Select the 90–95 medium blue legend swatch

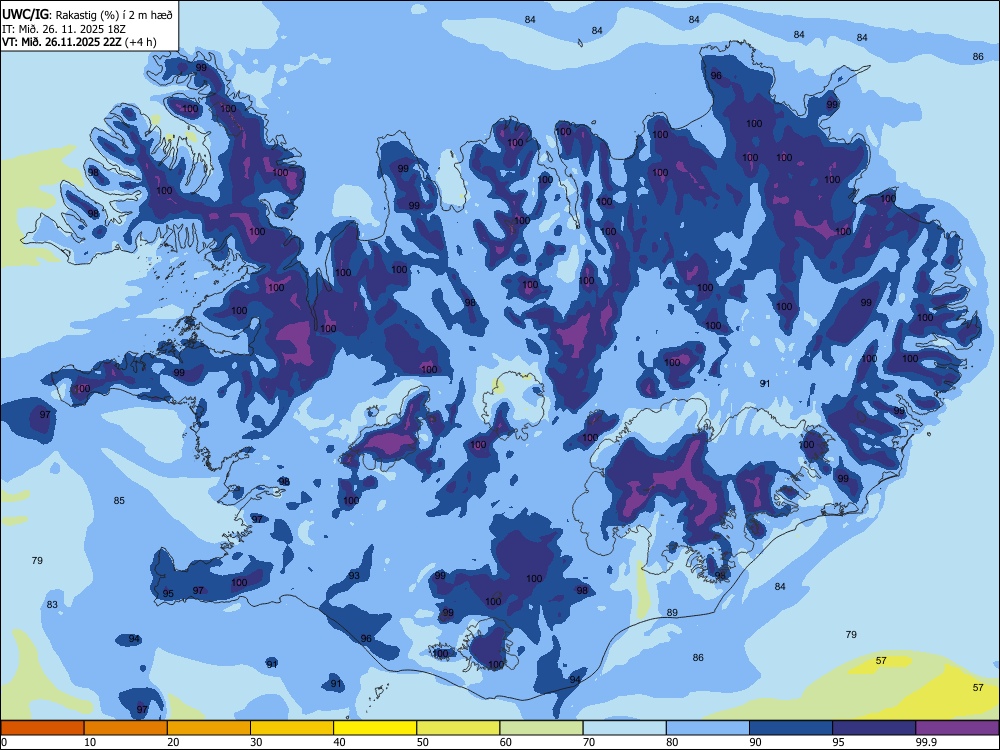click(791, 728)
